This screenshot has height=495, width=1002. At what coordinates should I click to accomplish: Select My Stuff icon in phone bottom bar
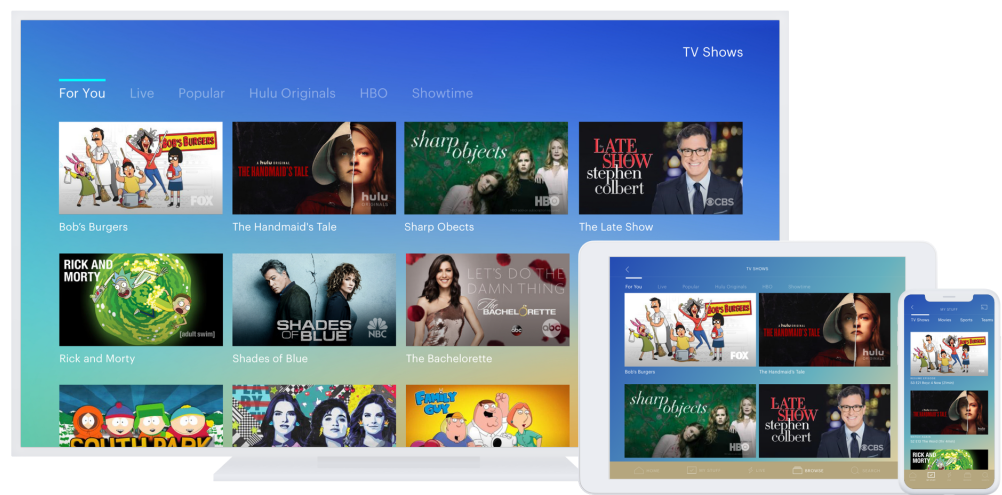pos(931,475)
